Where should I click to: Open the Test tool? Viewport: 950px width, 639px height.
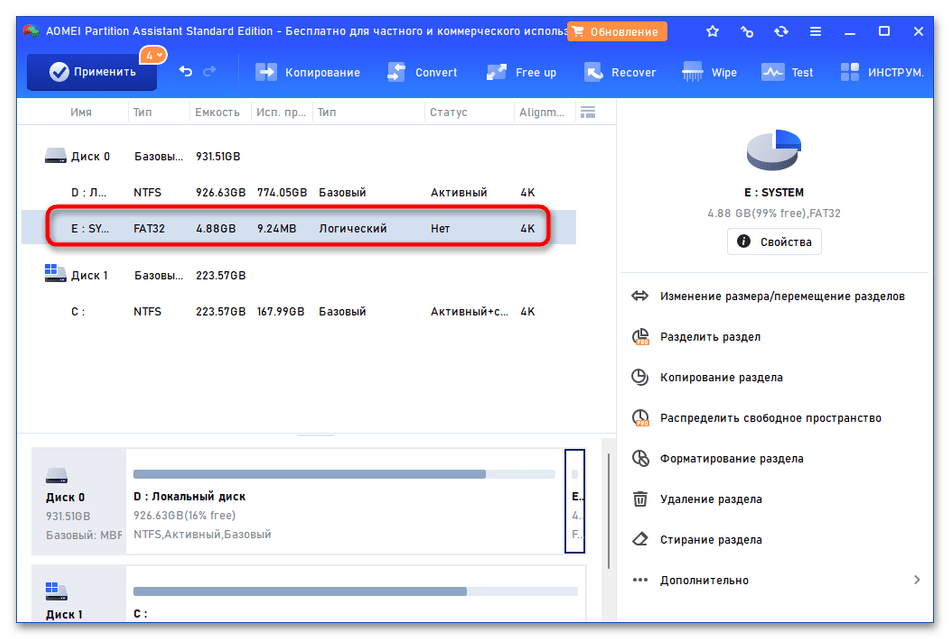[787, 72]
